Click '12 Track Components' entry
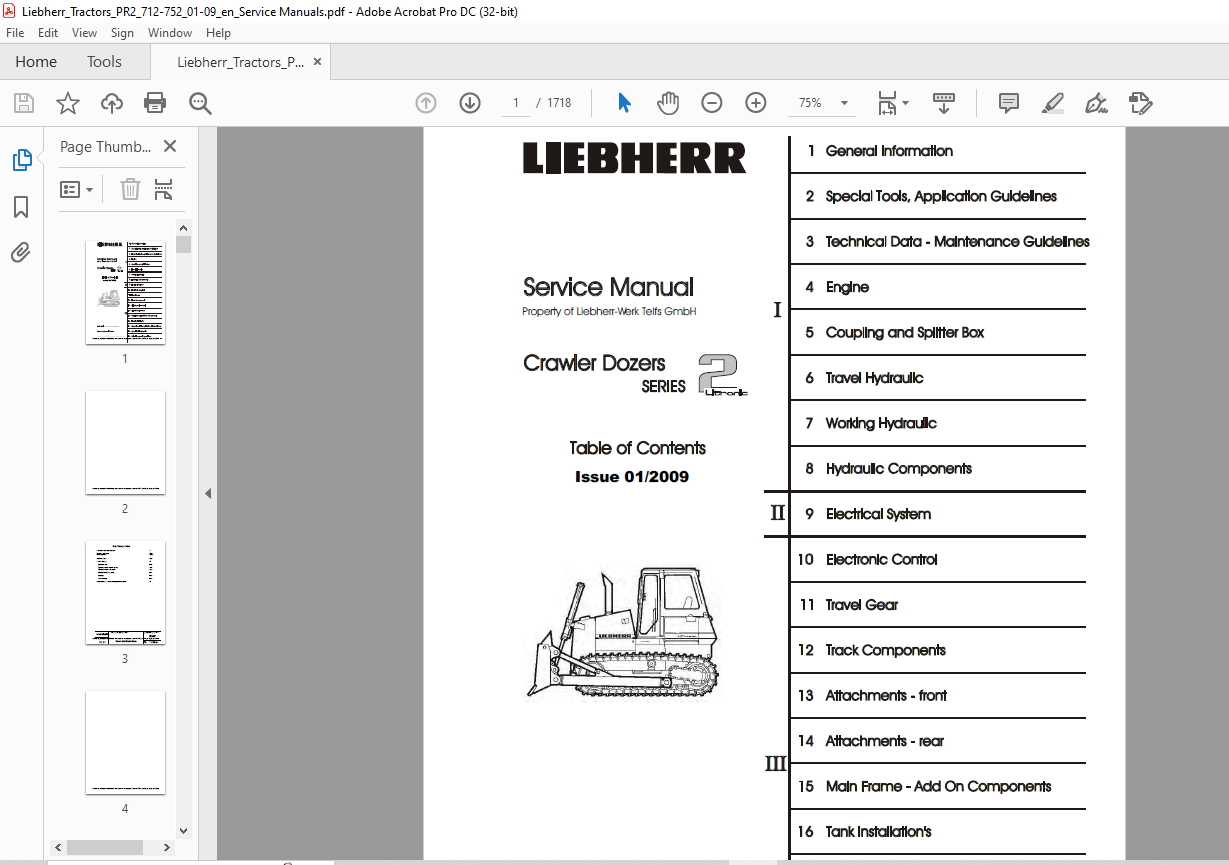 coord(871,650)
